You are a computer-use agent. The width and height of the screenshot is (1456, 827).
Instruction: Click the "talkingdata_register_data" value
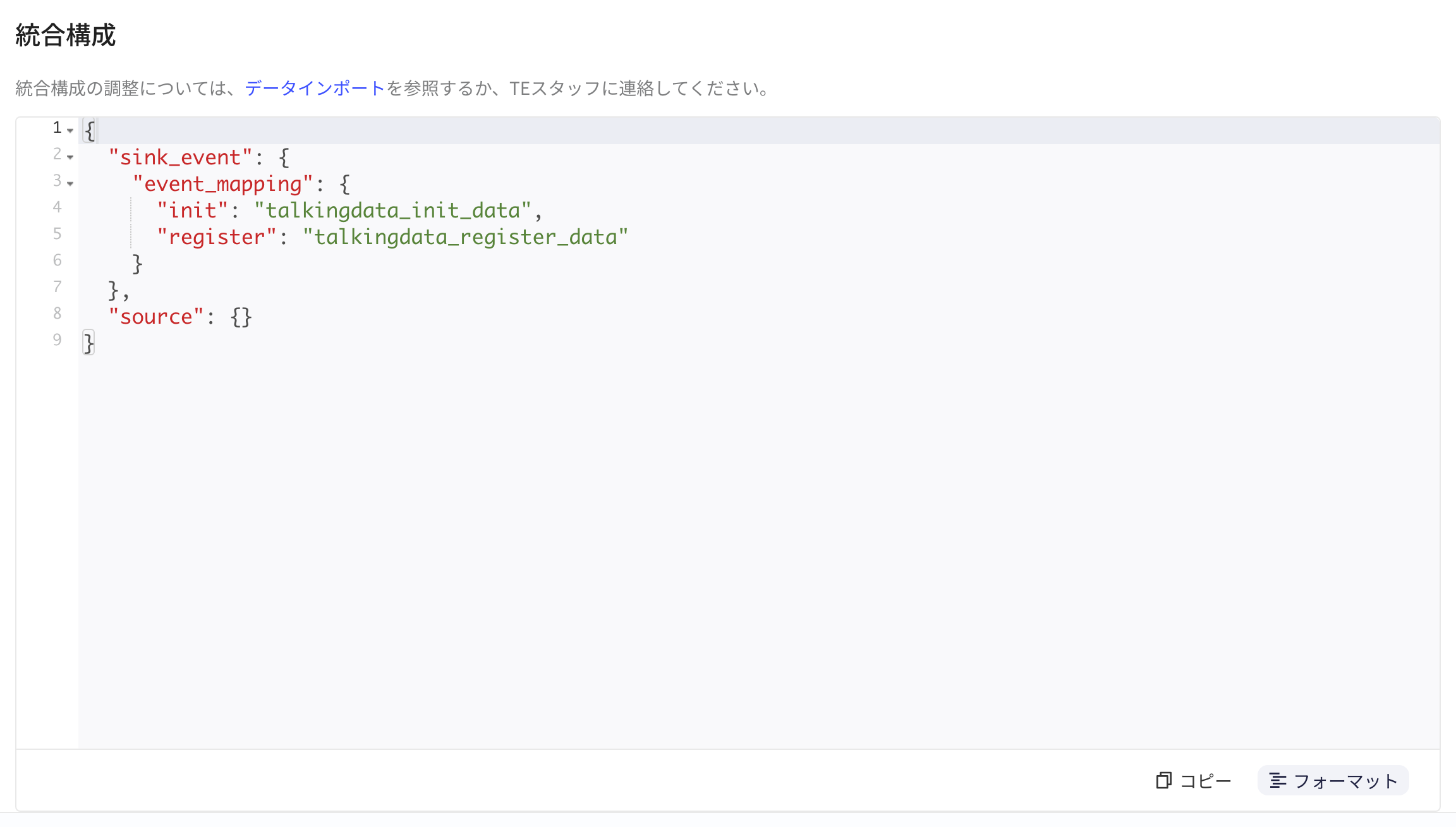click(x=466, y=237)
